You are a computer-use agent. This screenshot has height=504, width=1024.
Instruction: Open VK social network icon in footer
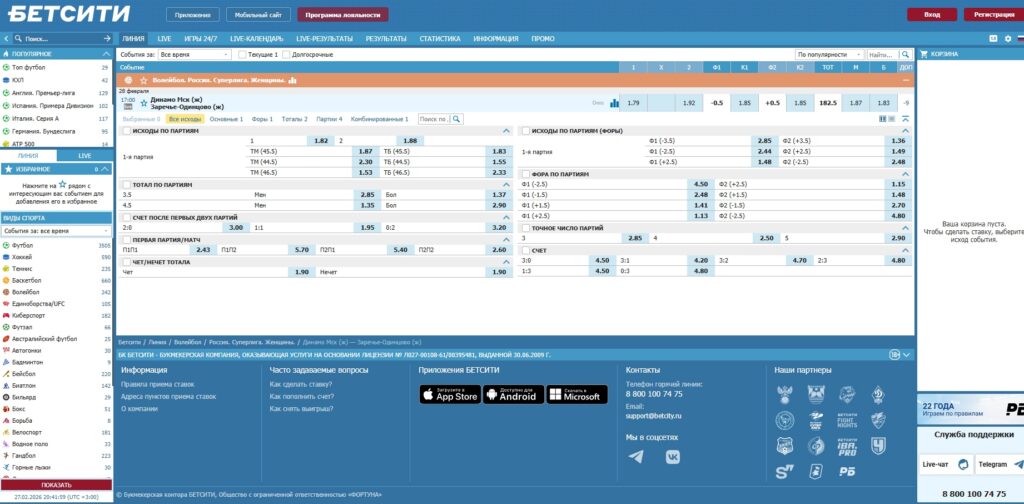tap(673, 456)
